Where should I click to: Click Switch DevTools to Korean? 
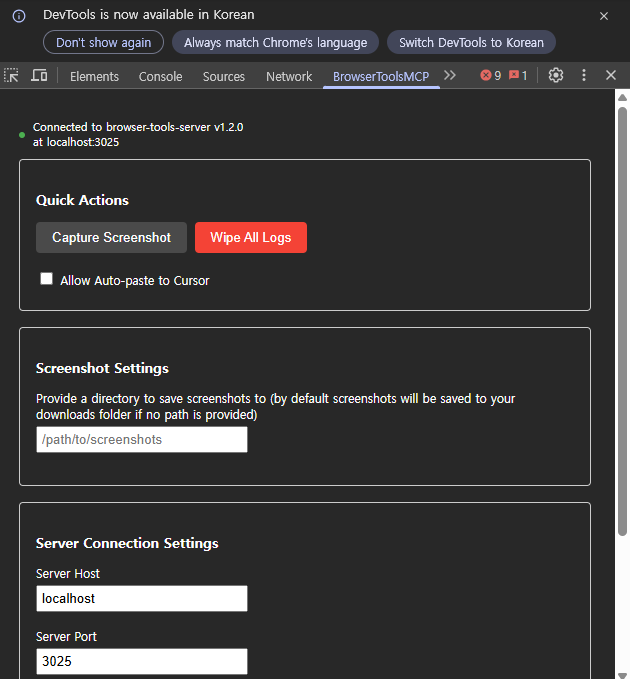pyautogui.click(x=471, y=42)
